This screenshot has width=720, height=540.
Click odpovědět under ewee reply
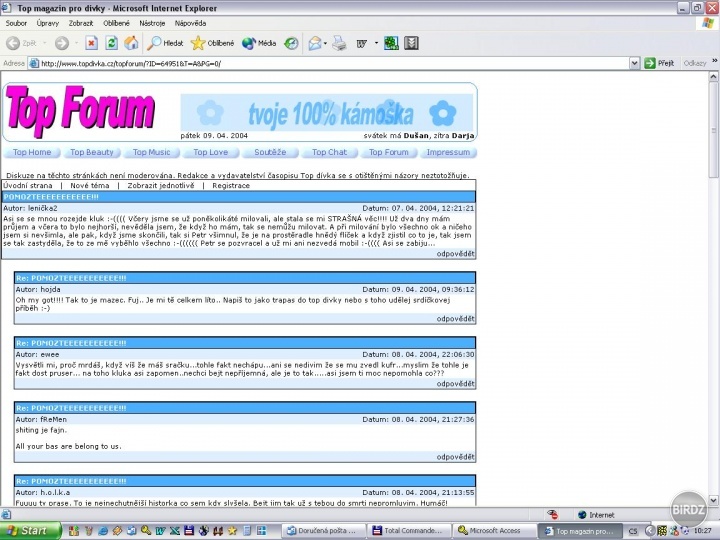click(x=456, y=383)
